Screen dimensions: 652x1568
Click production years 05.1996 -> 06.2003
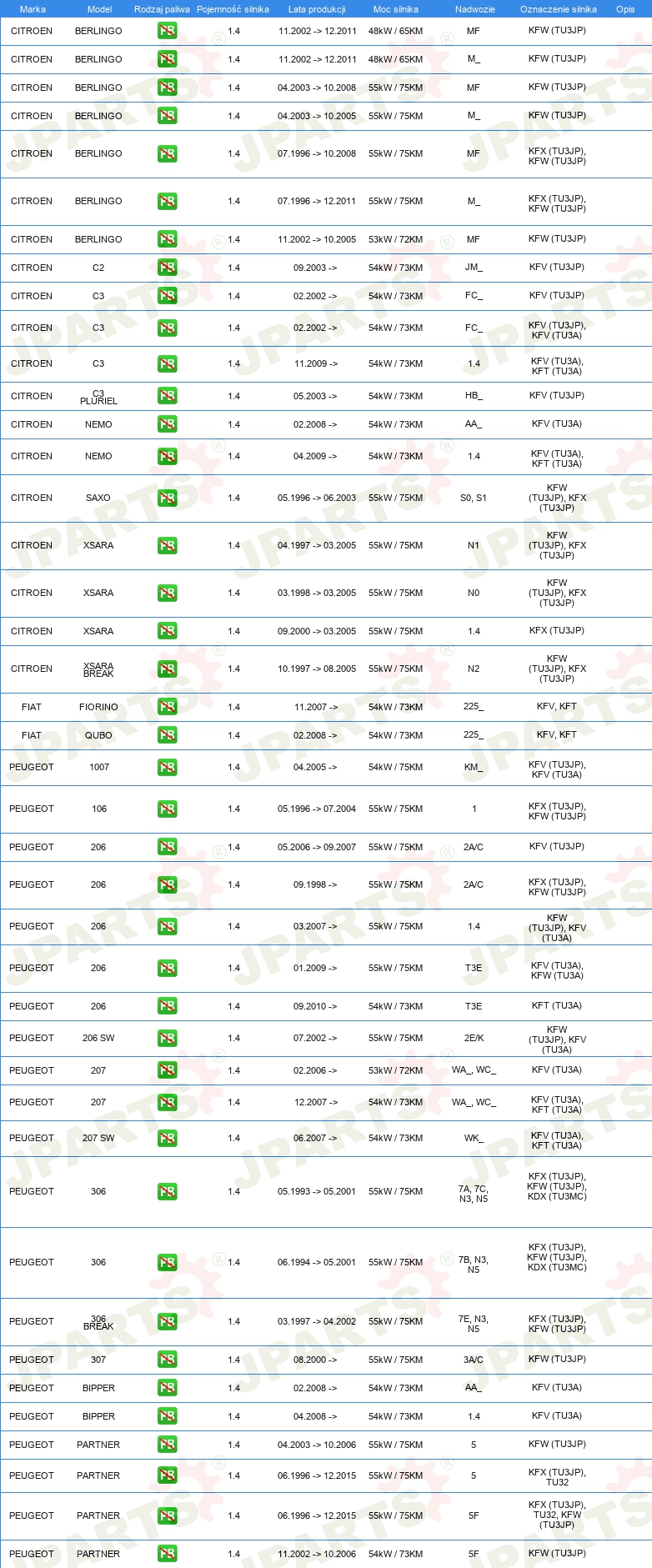click(317, 498)
